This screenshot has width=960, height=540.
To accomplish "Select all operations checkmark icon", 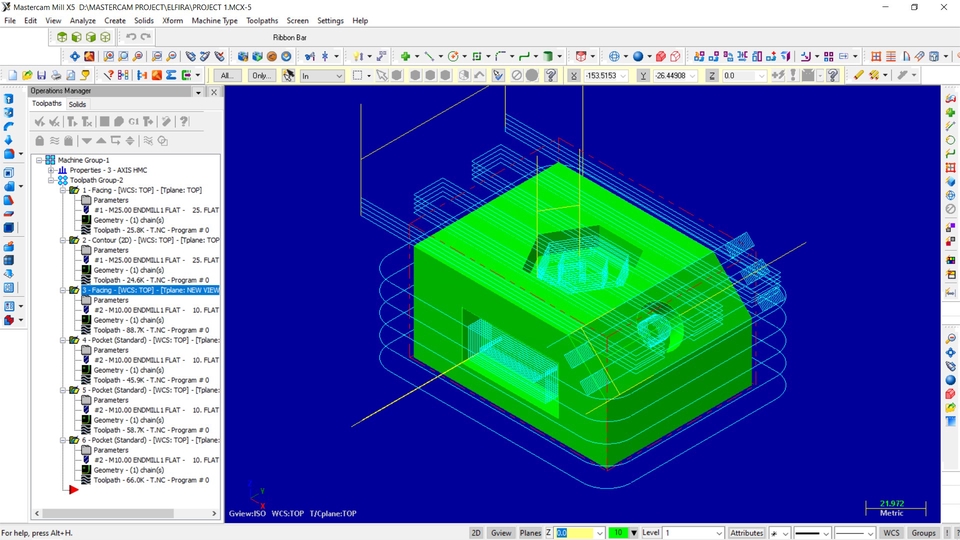I will (x=40, y=122).
